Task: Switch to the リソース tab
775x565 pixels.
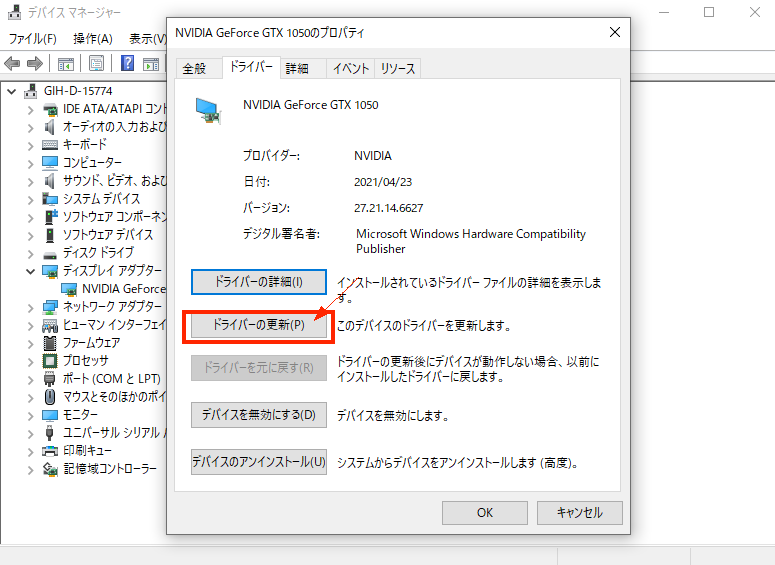Action: pos(398,69)
